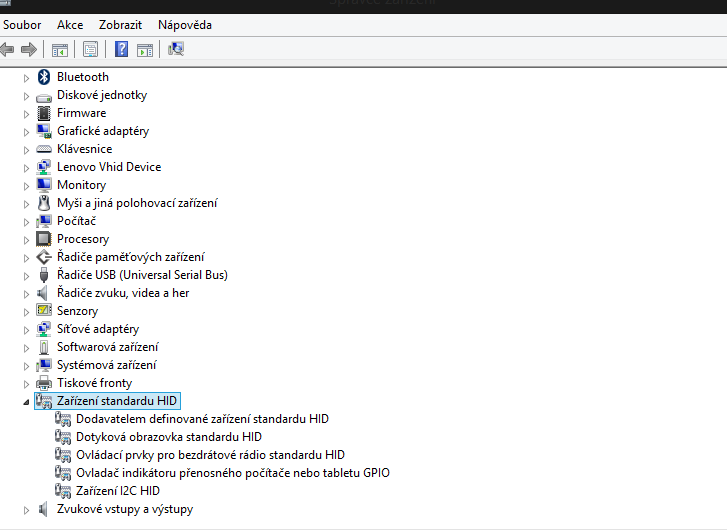The height and width of the screenshot is (531, 727).
Task: Select Dodavatelem definované zařízení standardu HID
Action: click(x=202, y=419)
